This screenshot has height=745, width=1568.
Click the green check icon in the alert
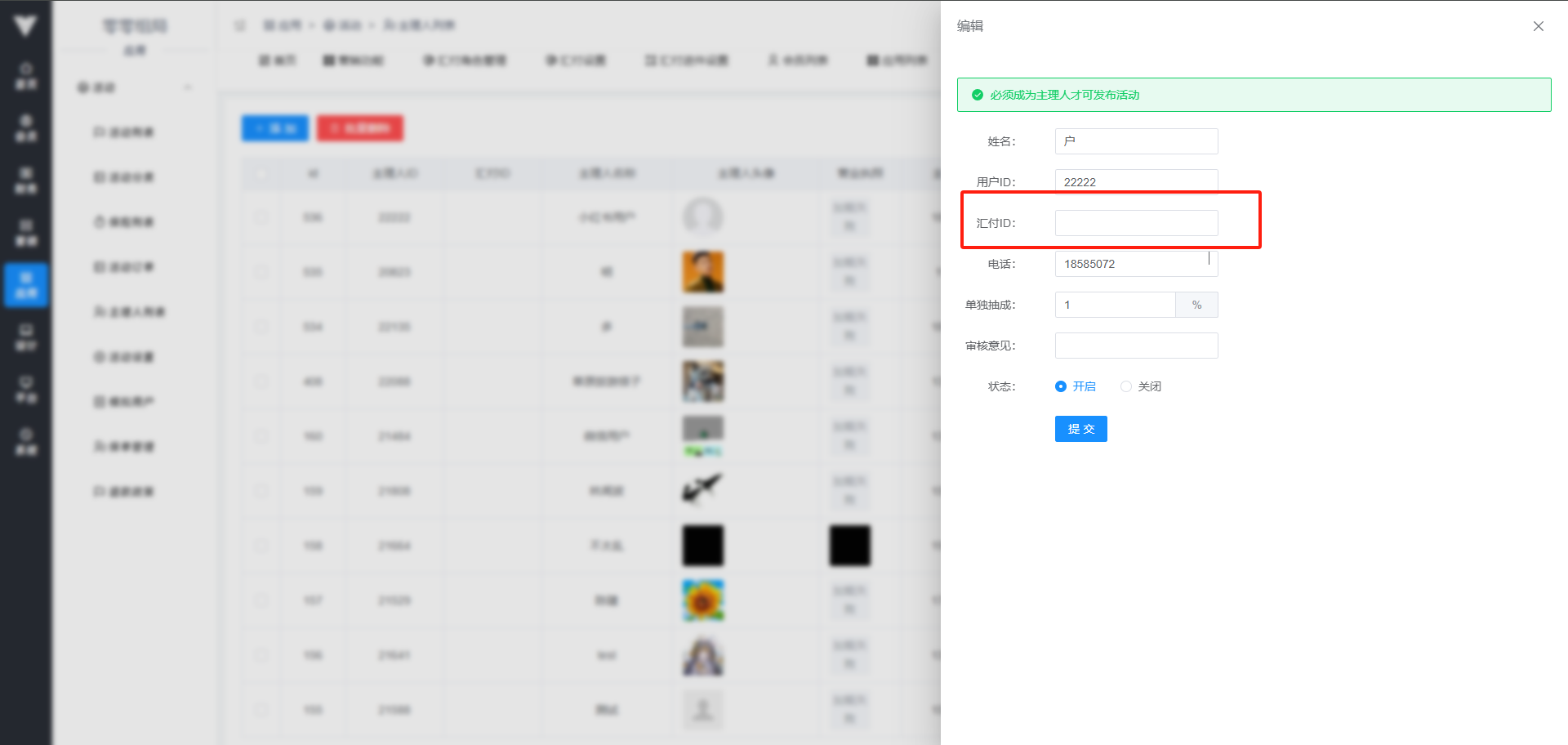point(977,95)
